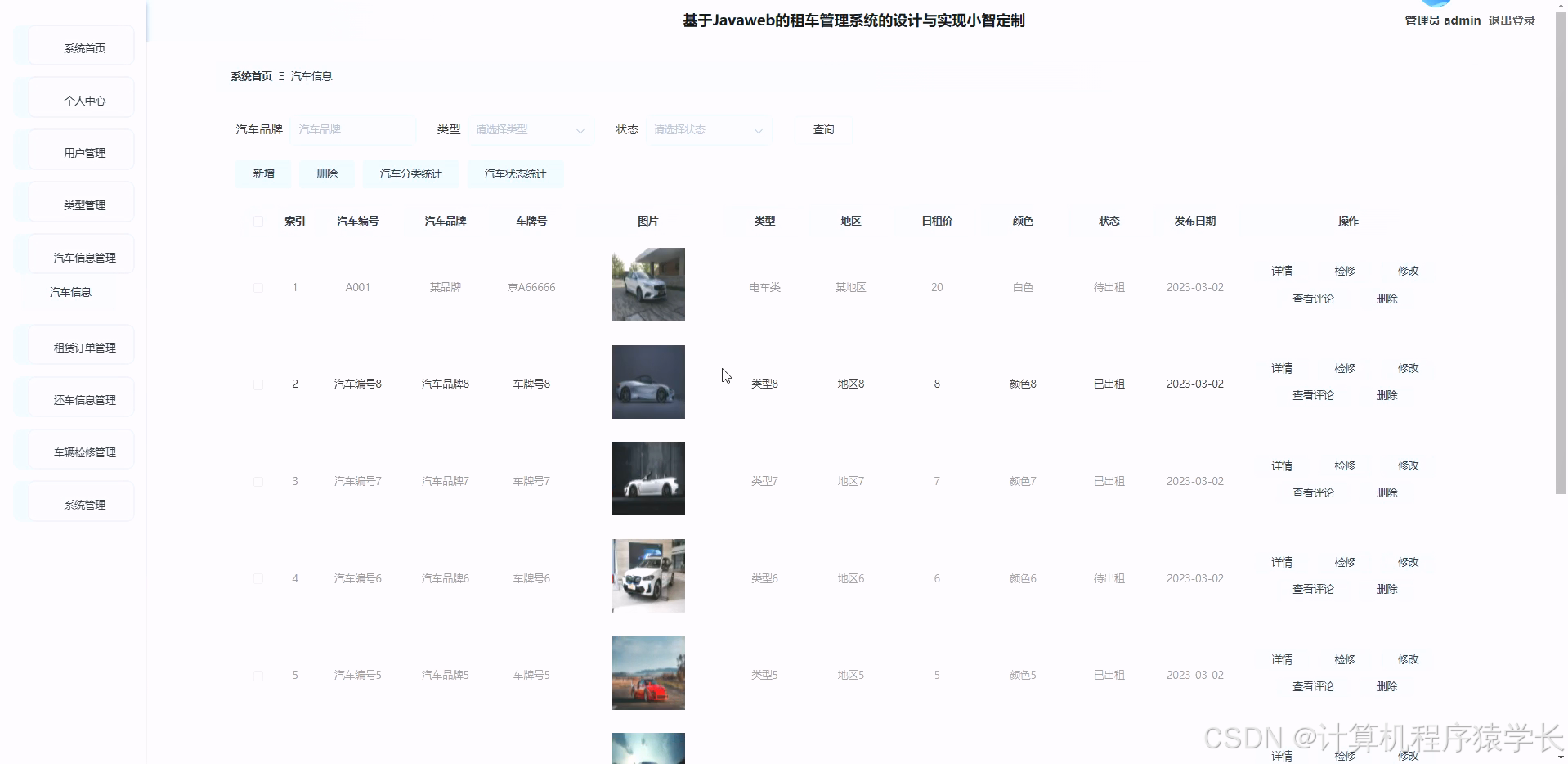
Task: Click 新增 to add a new car
Action: click(262, 173)
